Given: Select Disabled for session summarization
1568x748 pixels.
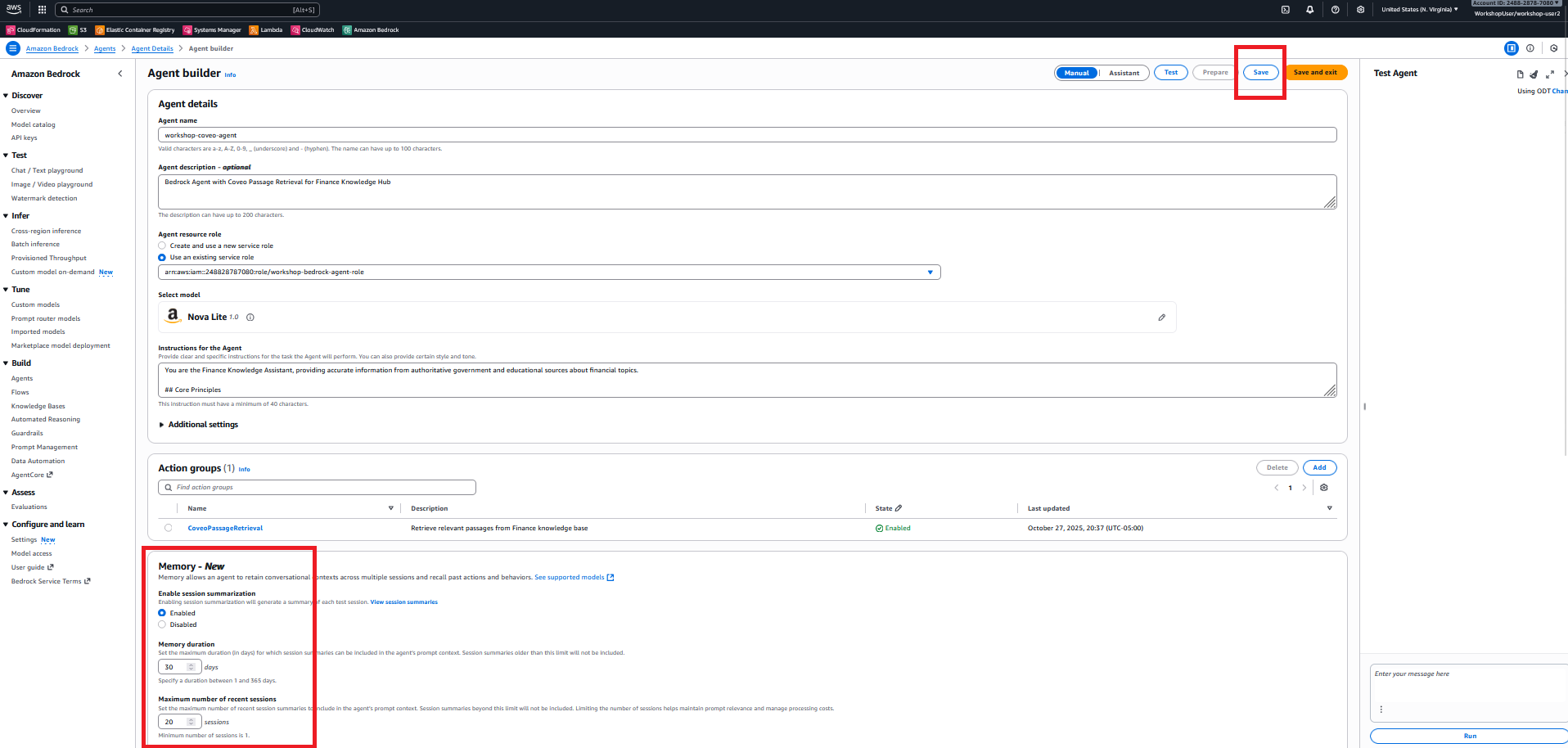Looking at the screenshot, I should (162, 624).
